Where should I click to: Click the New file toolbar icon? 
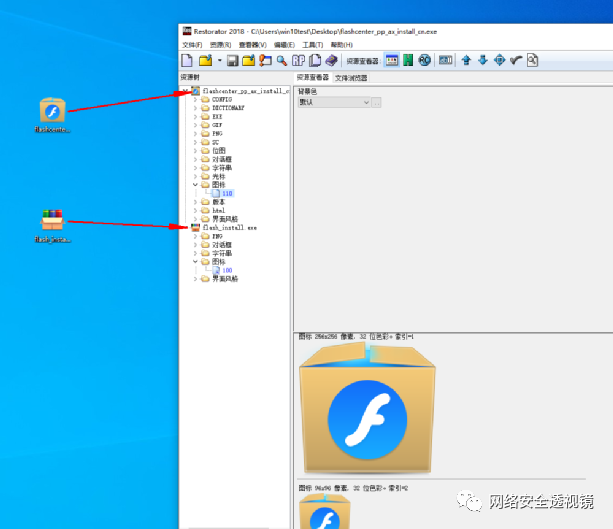(187, 61)
